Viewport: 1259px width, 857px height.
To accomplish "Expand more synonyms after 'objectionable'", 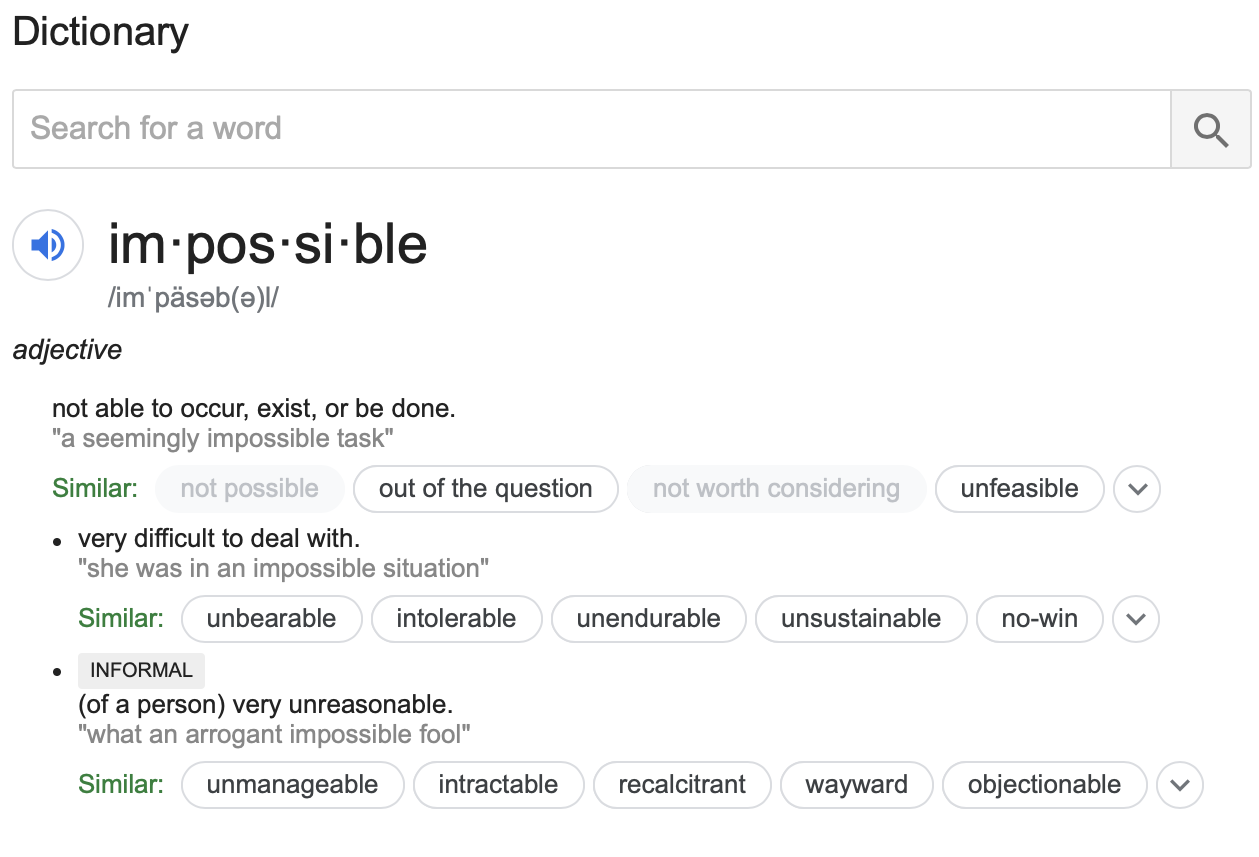I will point(1180,785).
